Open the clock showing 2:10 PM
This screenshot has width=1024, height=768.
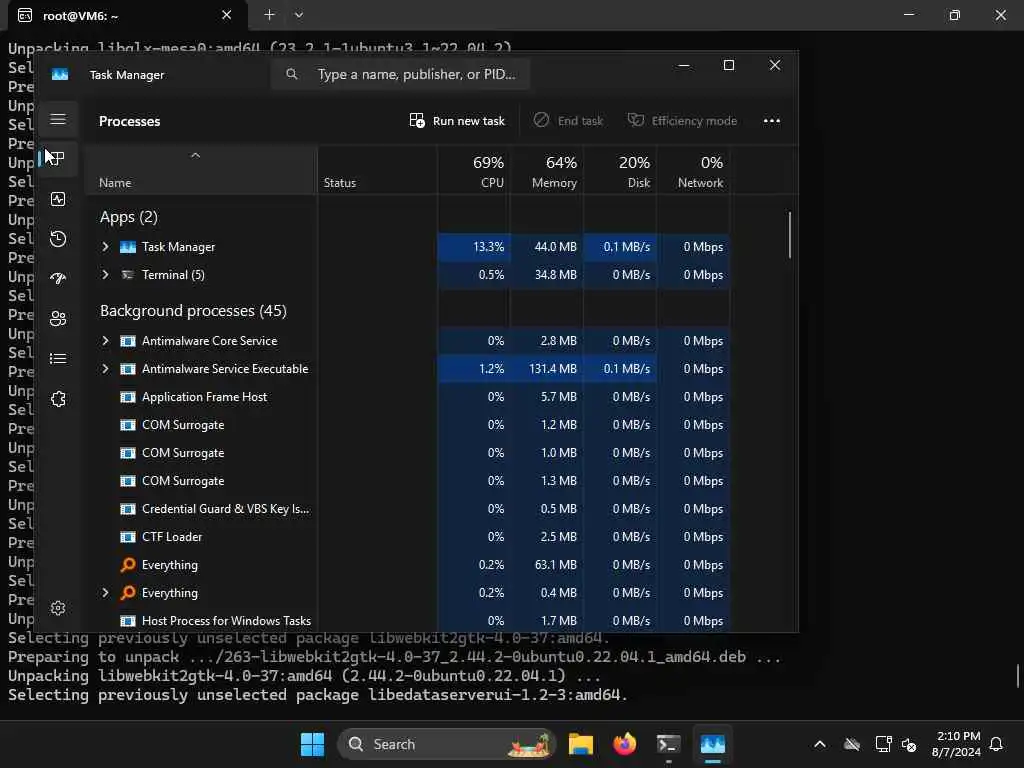pos(958,744)
